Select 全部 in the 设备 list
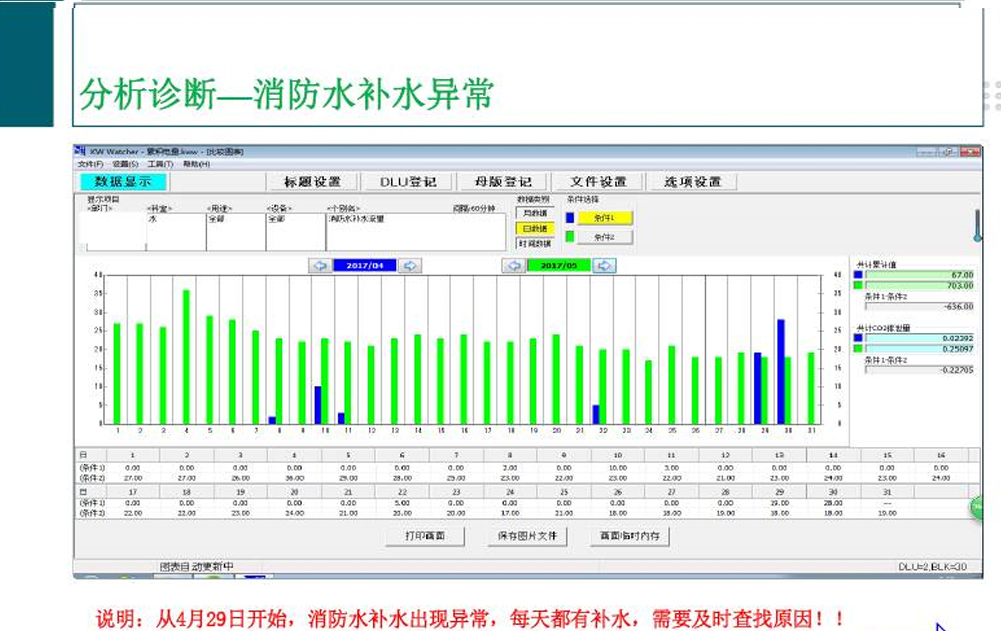 pos(276,219)
